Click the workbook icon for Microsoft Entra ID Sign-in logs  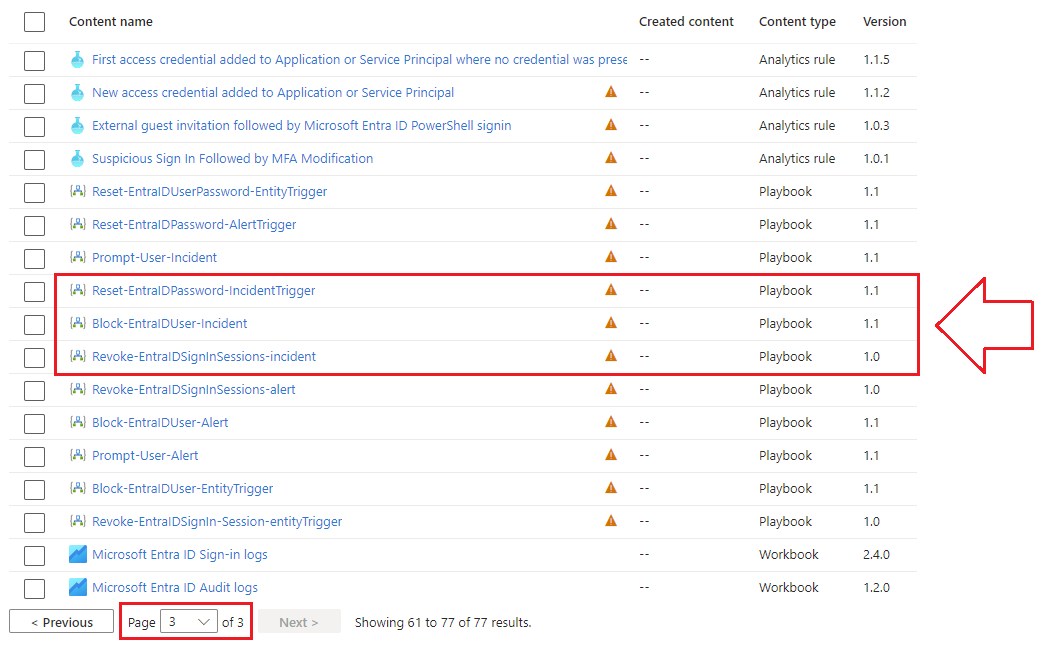click(x=78, y=555)
